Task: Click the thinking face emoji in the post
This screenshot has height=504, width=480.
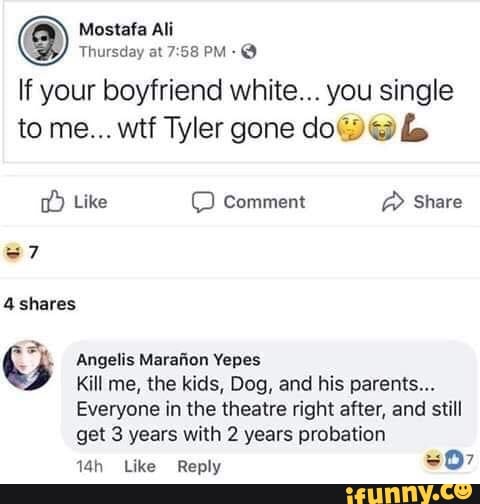Action: (350, 129)
